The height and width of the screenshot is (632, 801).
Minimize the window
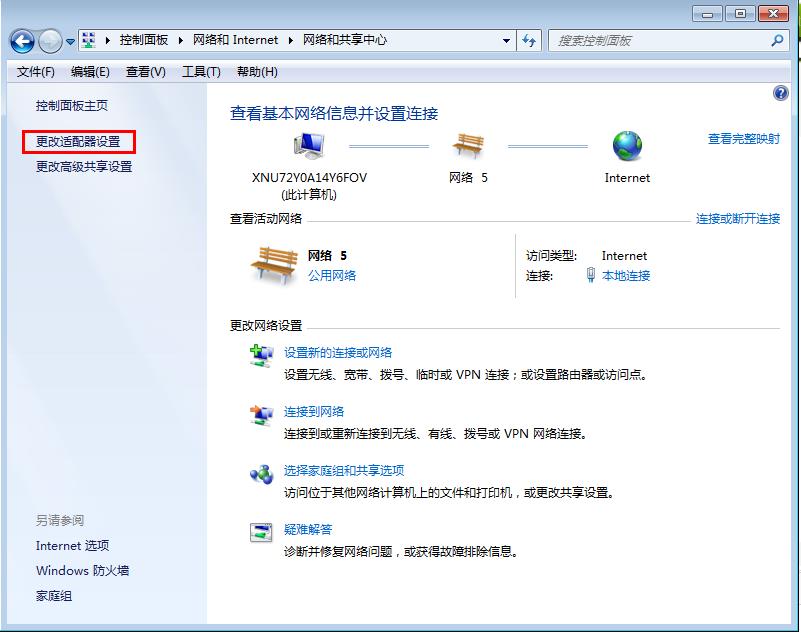[x=707, y=14]
